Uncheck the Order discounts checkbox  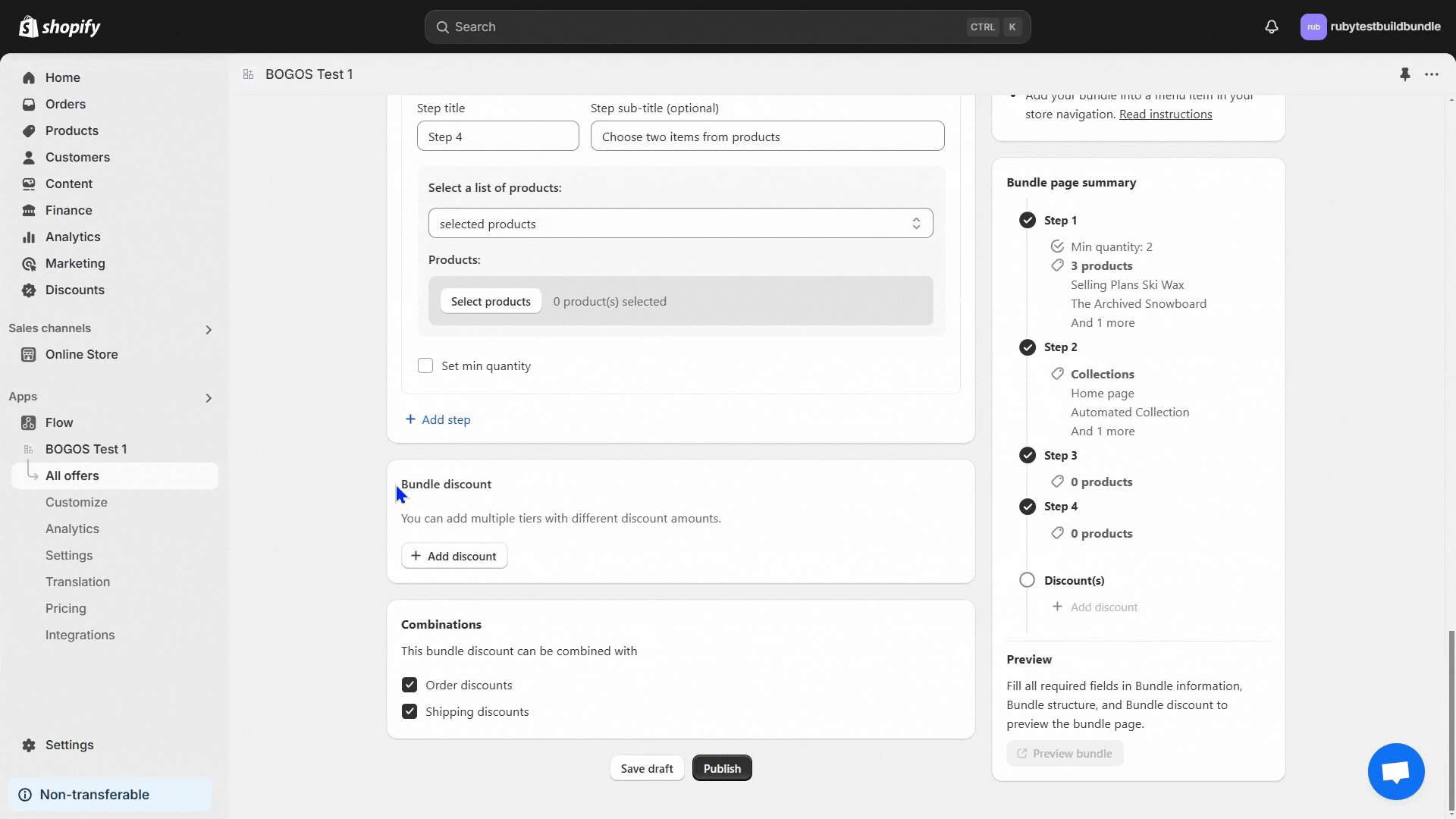pyautogui.click(x=409, y=685)
